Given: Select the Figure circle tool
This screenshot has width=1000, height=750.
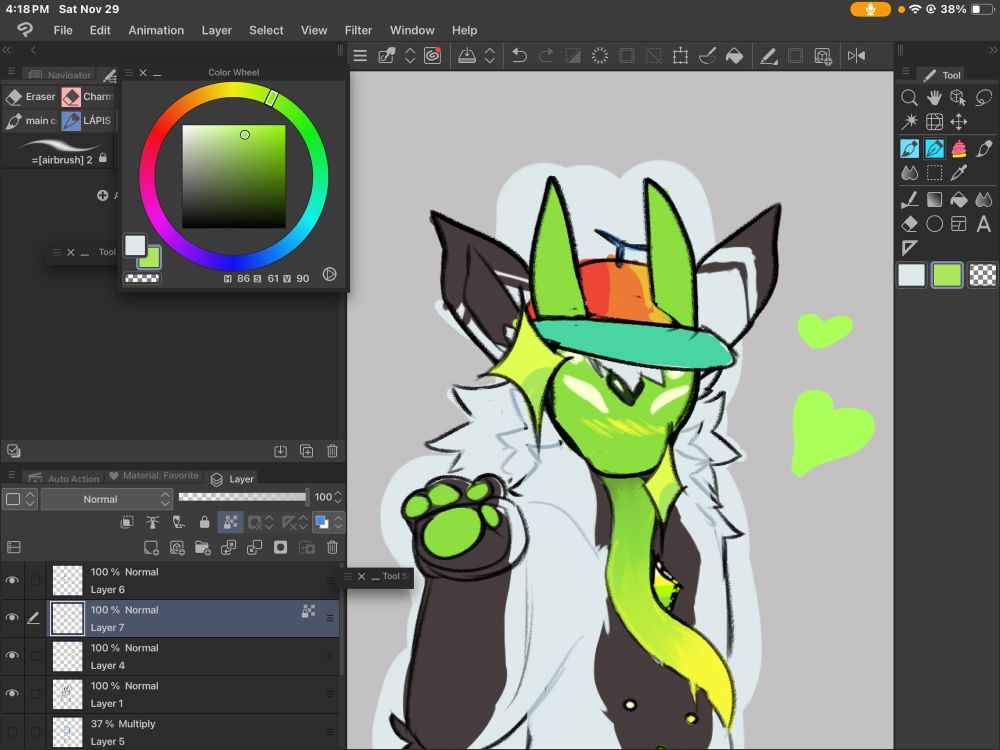Looking at the screenshot, I should (x=934, y=224).
